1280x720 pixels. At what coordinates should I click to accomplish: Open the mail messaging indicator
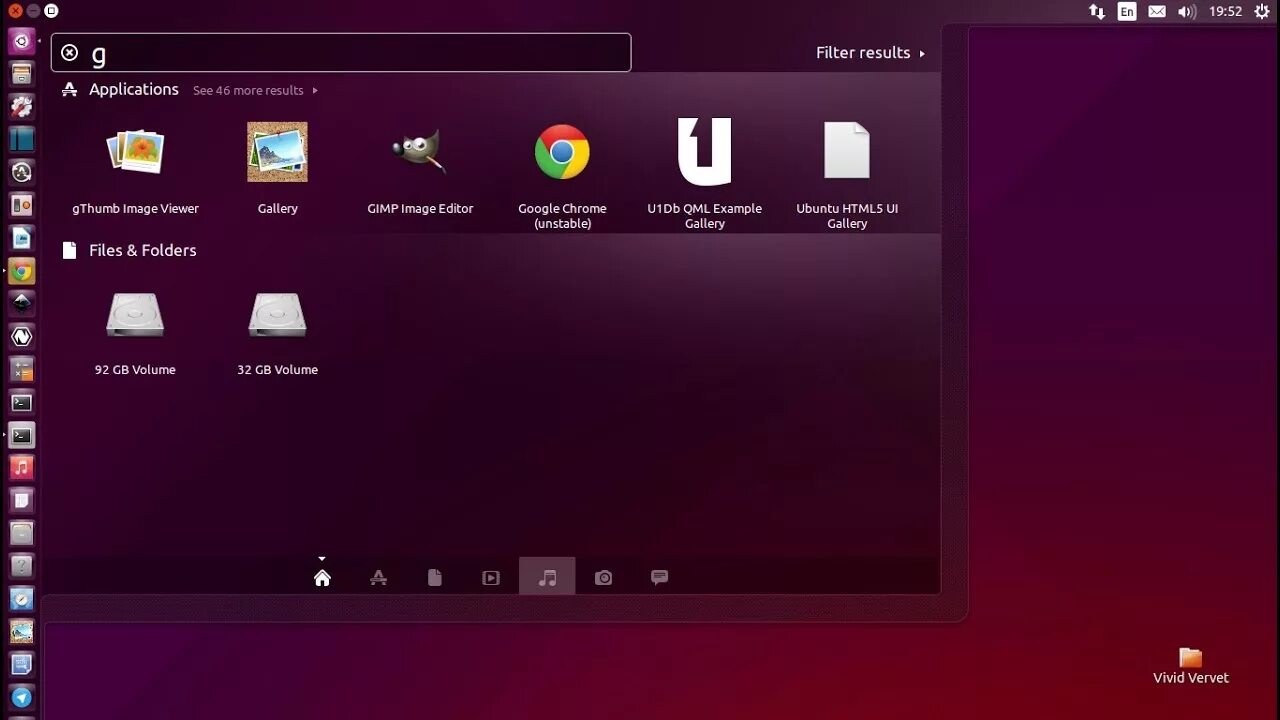[1157, 12]
